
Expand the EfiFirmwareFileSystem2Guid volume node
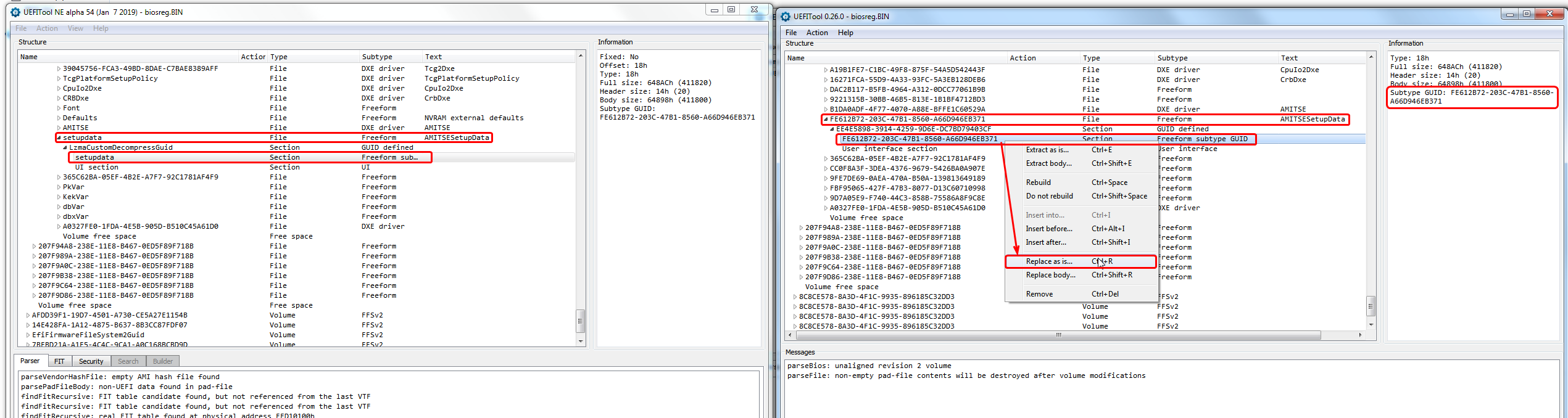point(28,335)
